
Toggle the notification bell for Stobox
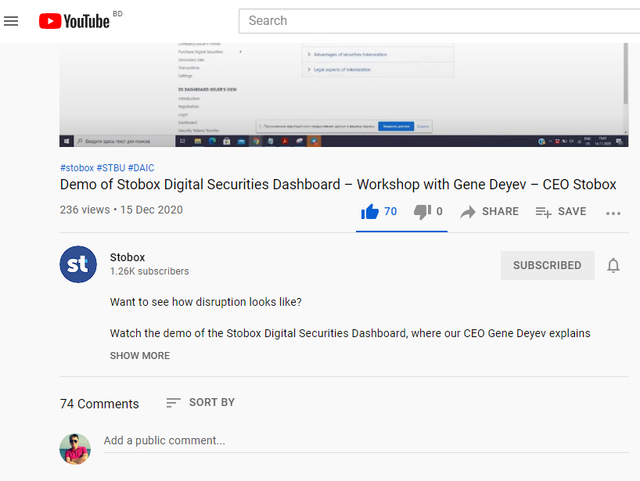613,265
